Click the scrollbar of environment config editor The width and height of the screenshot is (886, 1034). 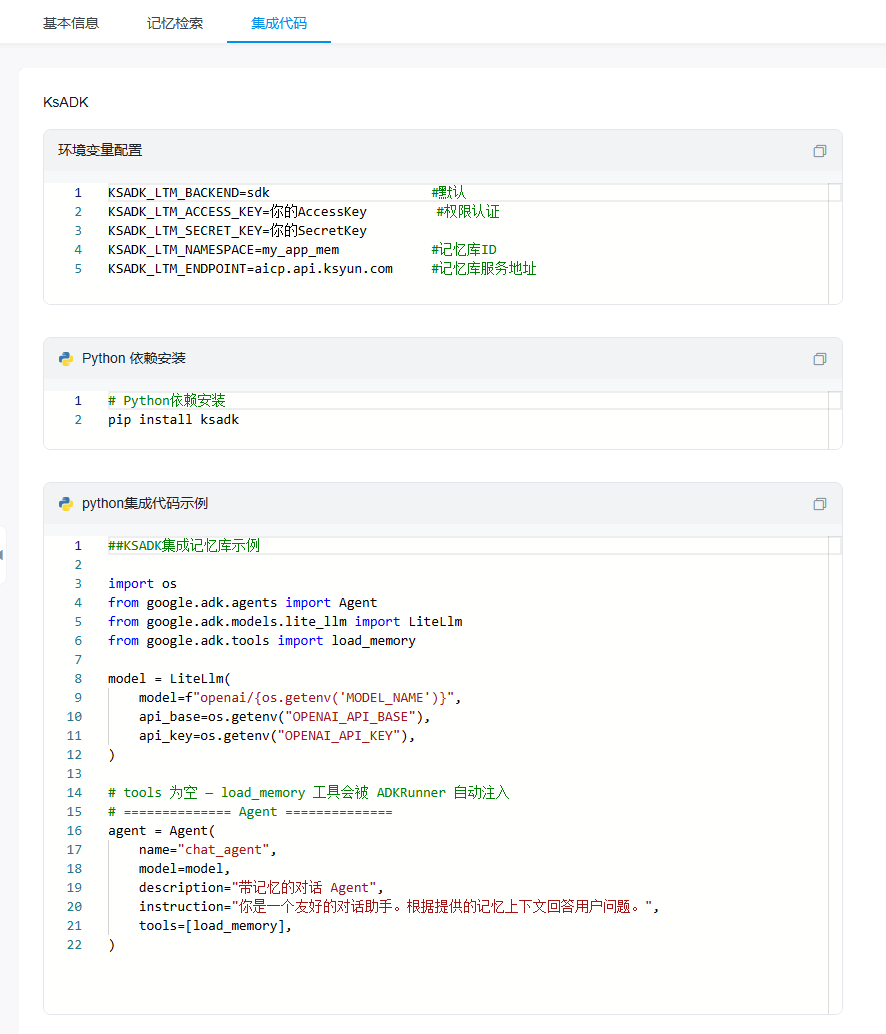[835, 245]
